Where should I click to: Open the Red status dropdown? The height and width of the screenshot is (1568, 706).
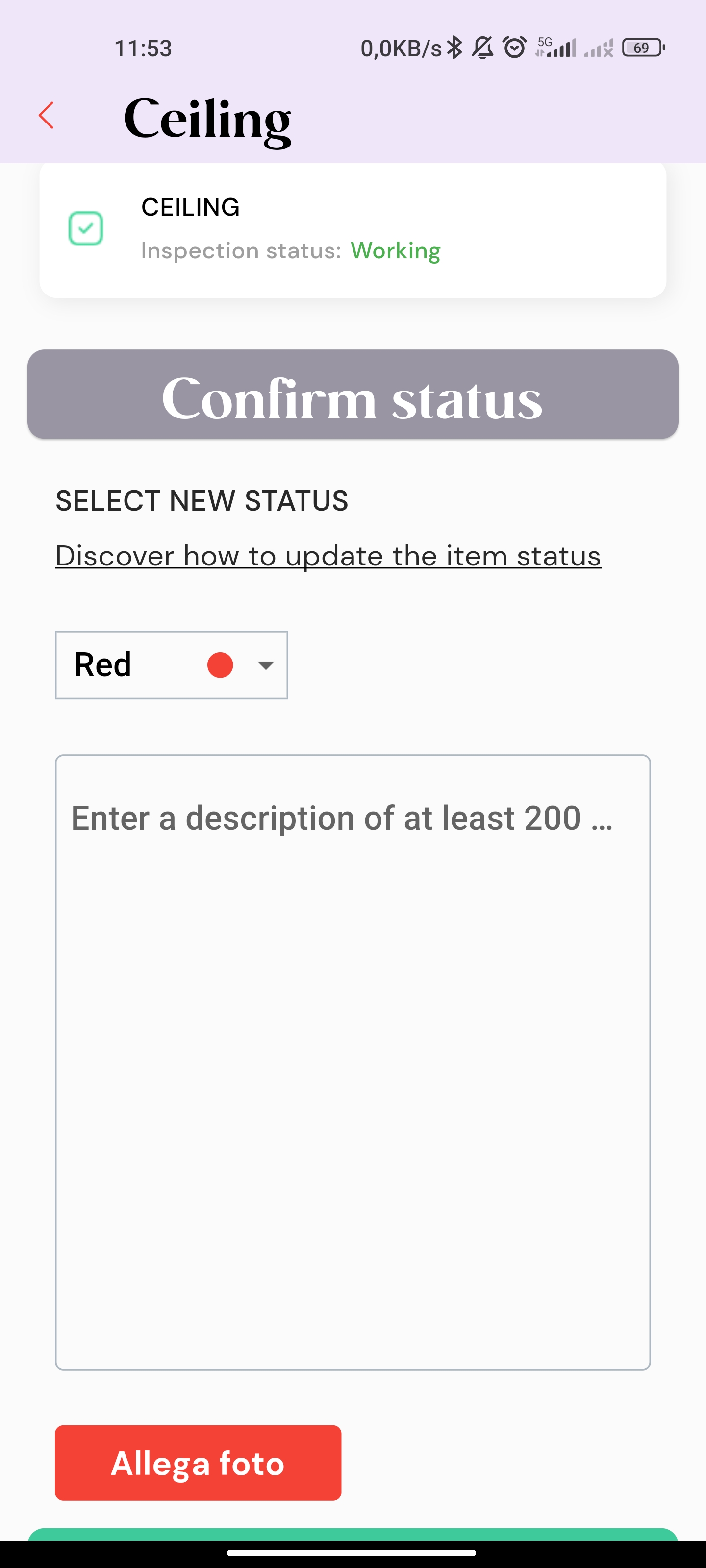[x=171, y=665]
